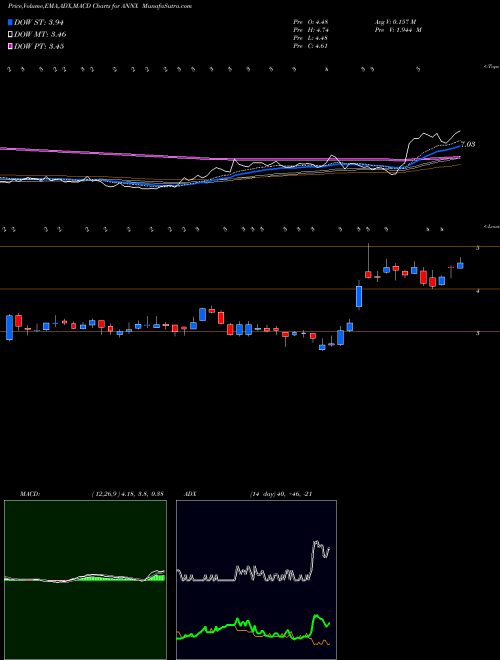Click the 'Pre L: 4.48' value

(311, 38)
